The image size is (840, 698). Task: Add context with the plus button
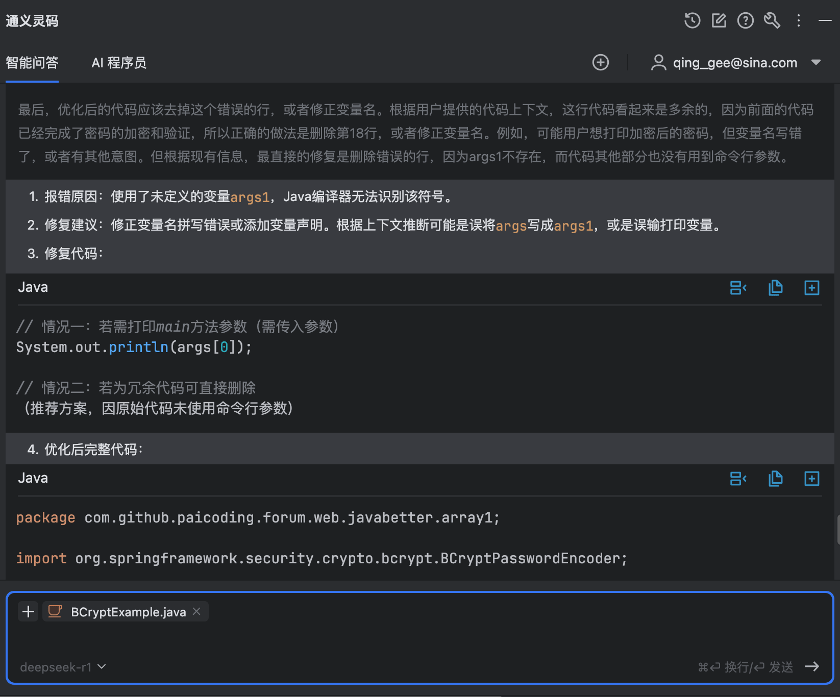coord(28,611)
